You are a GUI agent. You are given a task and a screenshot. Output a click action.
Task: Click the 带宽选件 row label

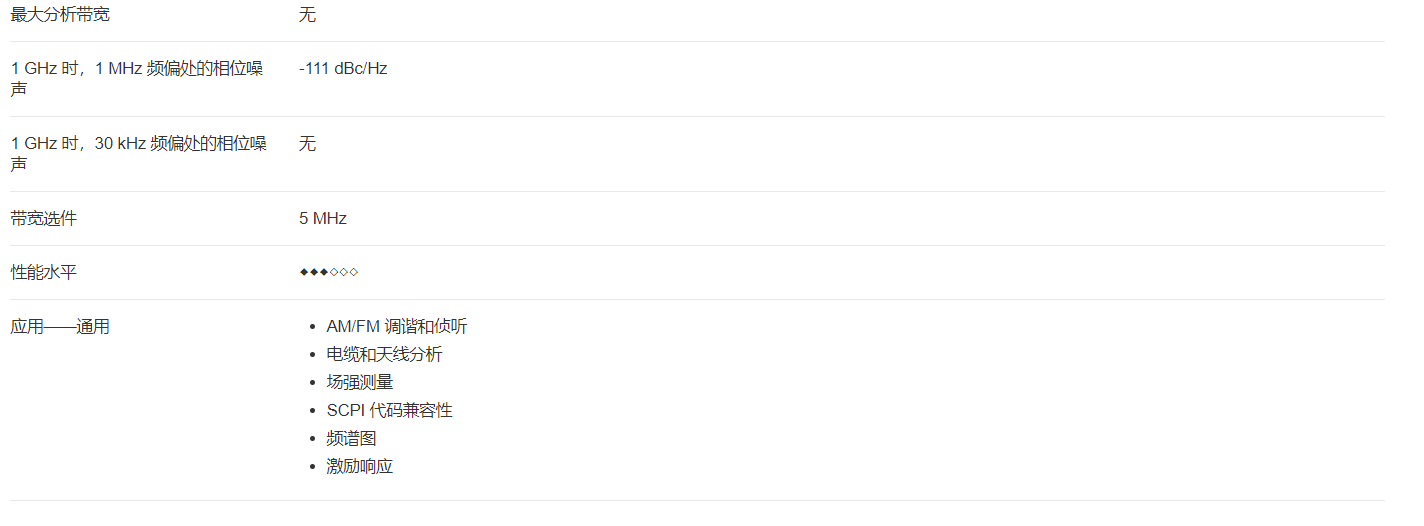point(43,218)
